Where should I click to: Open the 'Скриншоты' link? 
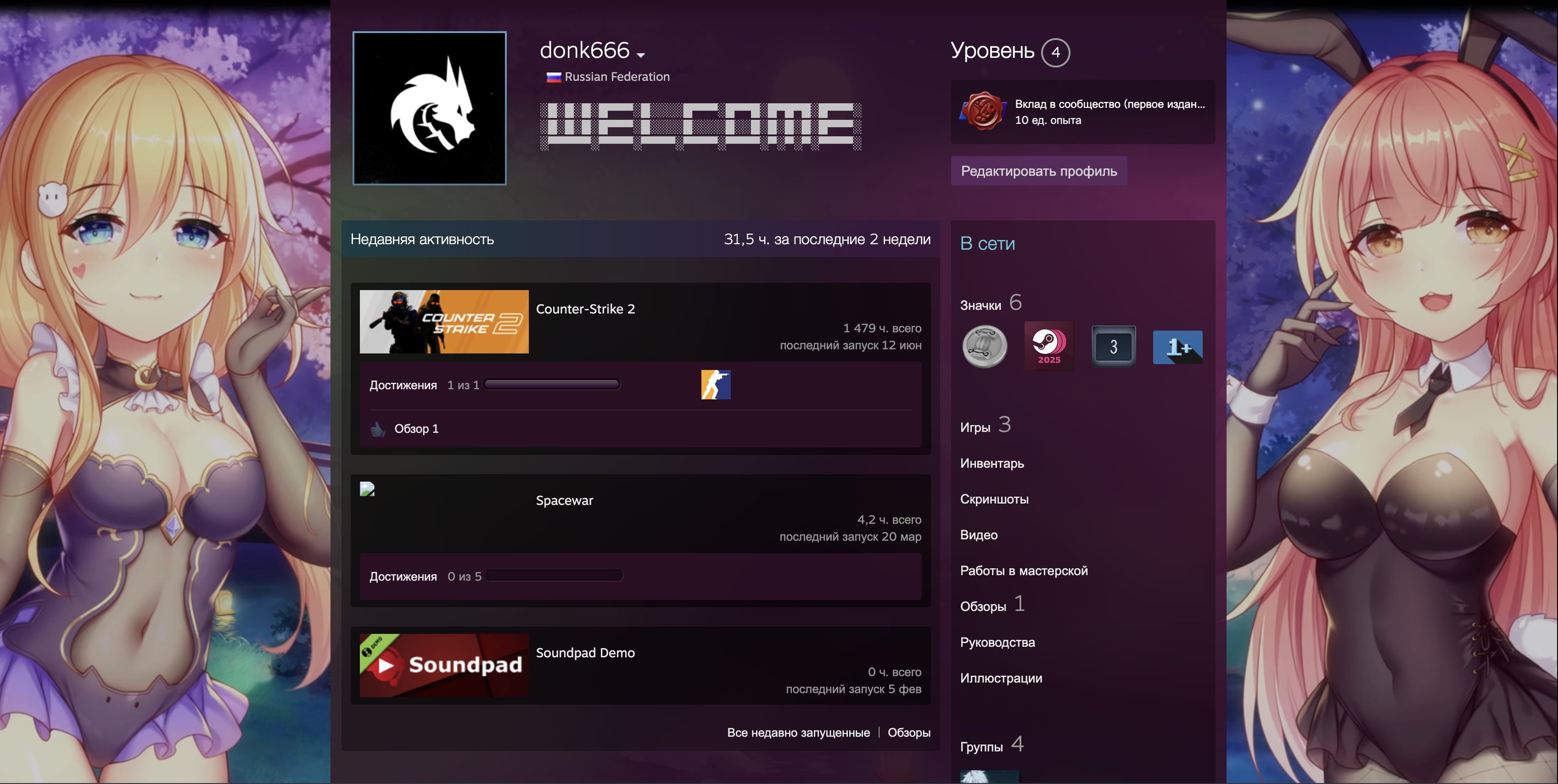pos(994,499)
